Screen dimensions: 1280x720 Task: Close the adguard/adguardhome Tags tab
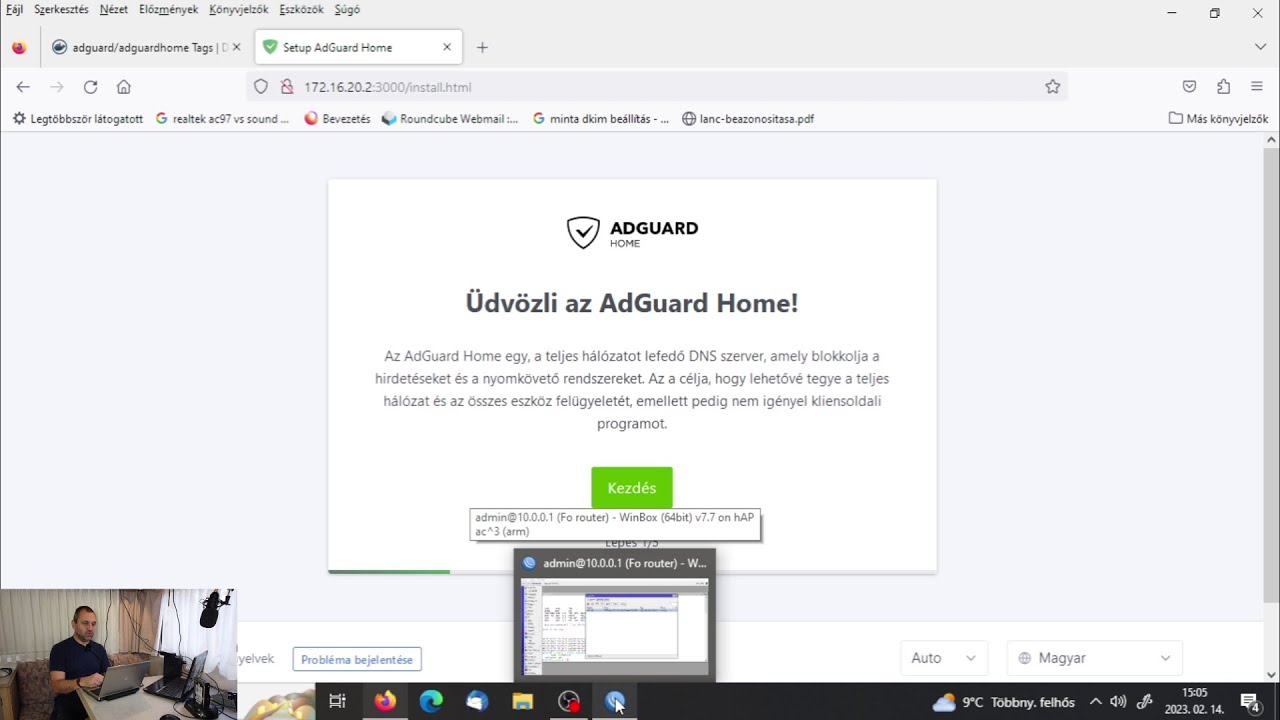pyautogui.click(x=237, y=47)
